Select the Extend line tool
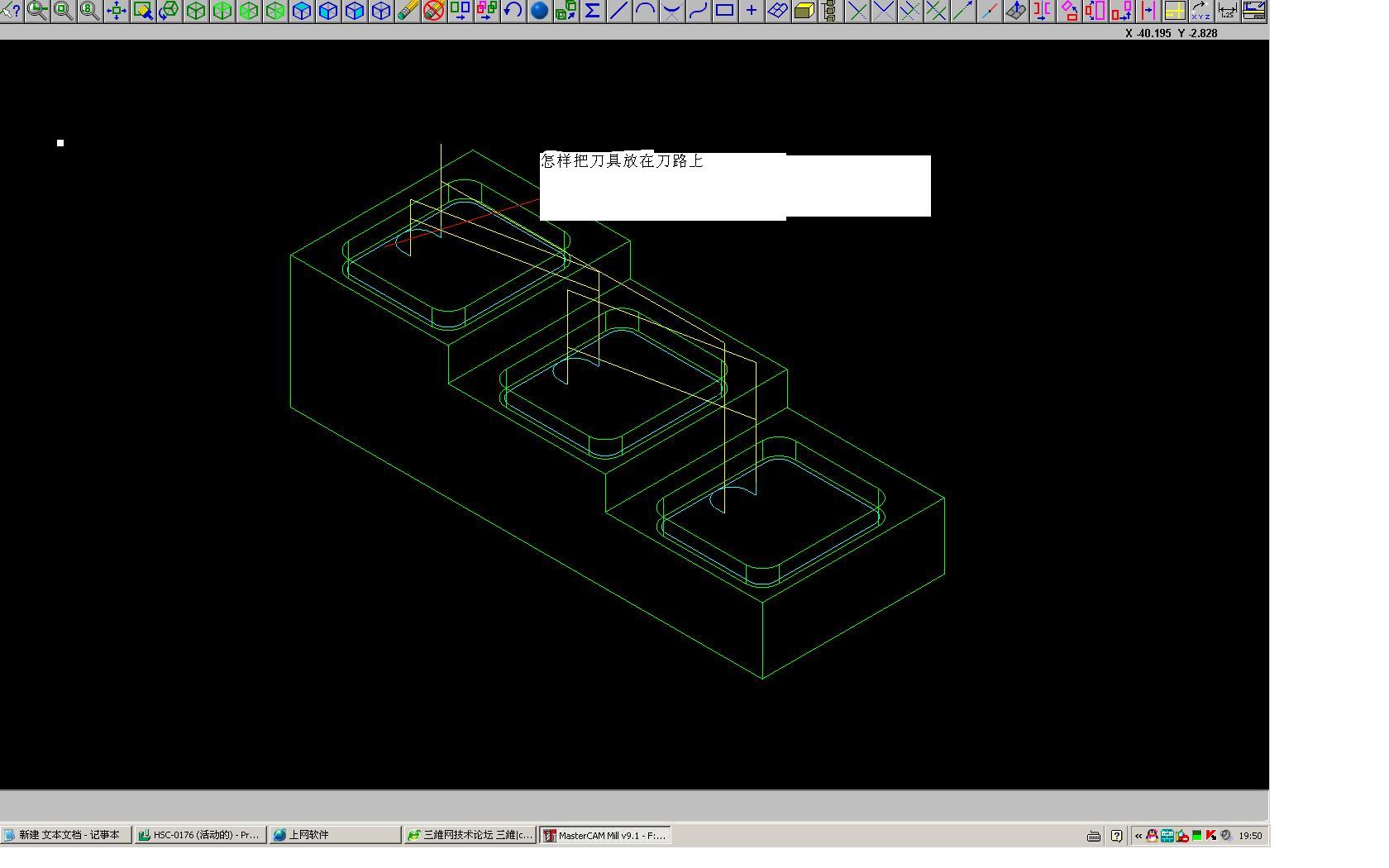 point(963,11)
